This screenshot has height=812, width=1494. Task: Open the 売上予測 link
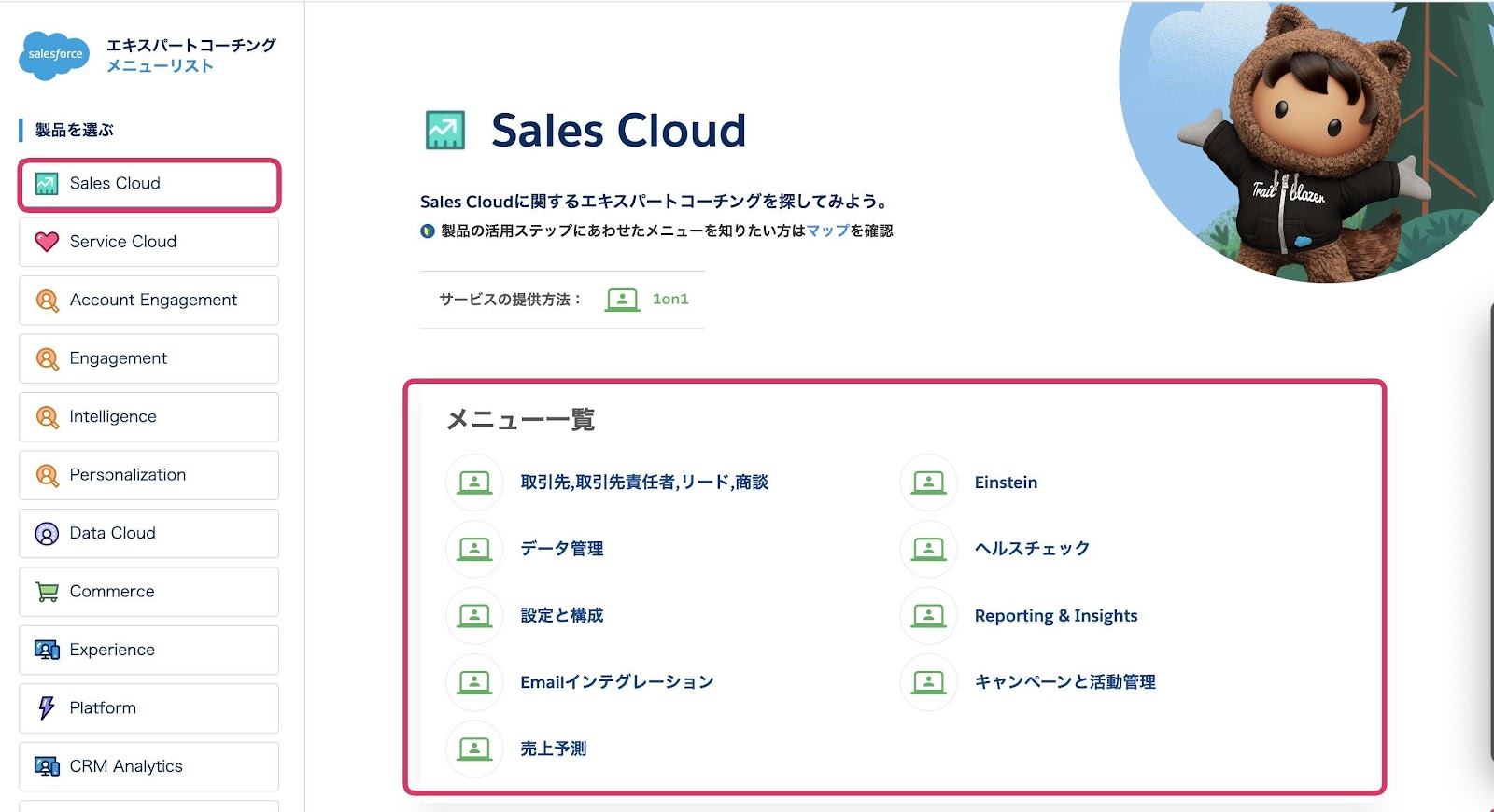[554, 749]
